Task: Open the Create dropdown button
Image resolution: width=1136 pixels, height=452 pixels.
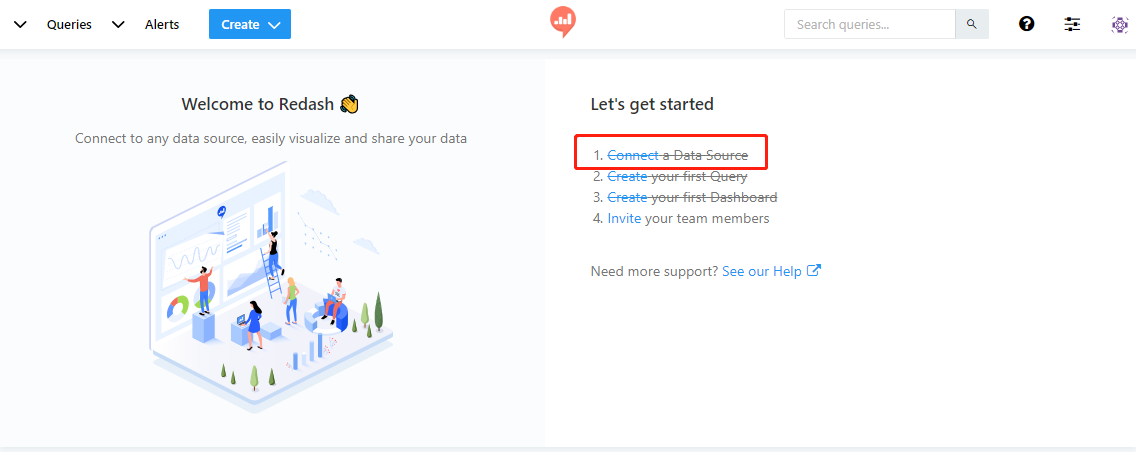Action: [249, 24]
